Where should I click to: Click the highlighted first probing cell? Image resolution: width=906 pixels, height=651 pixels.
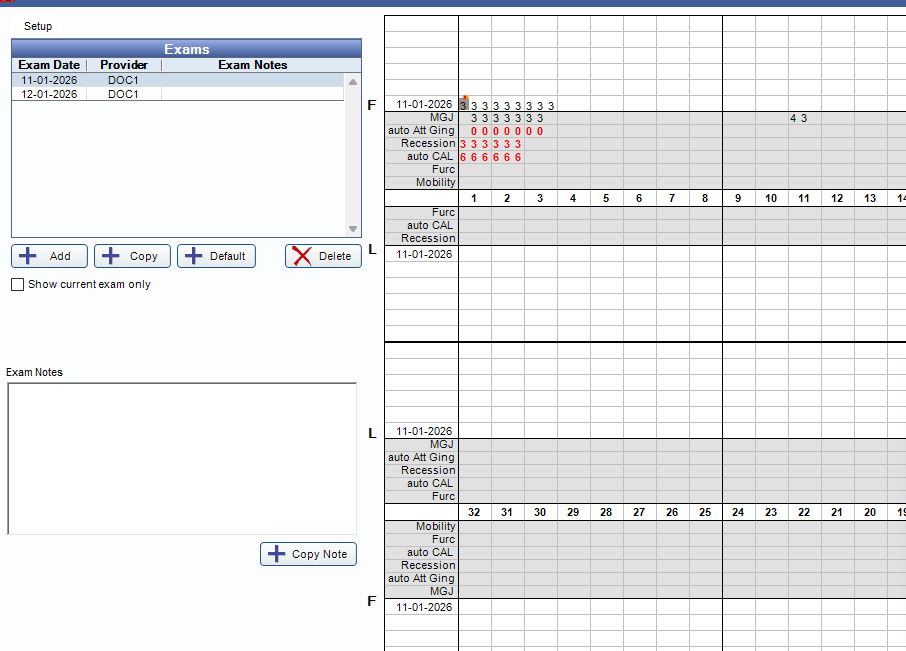[464, 105]
